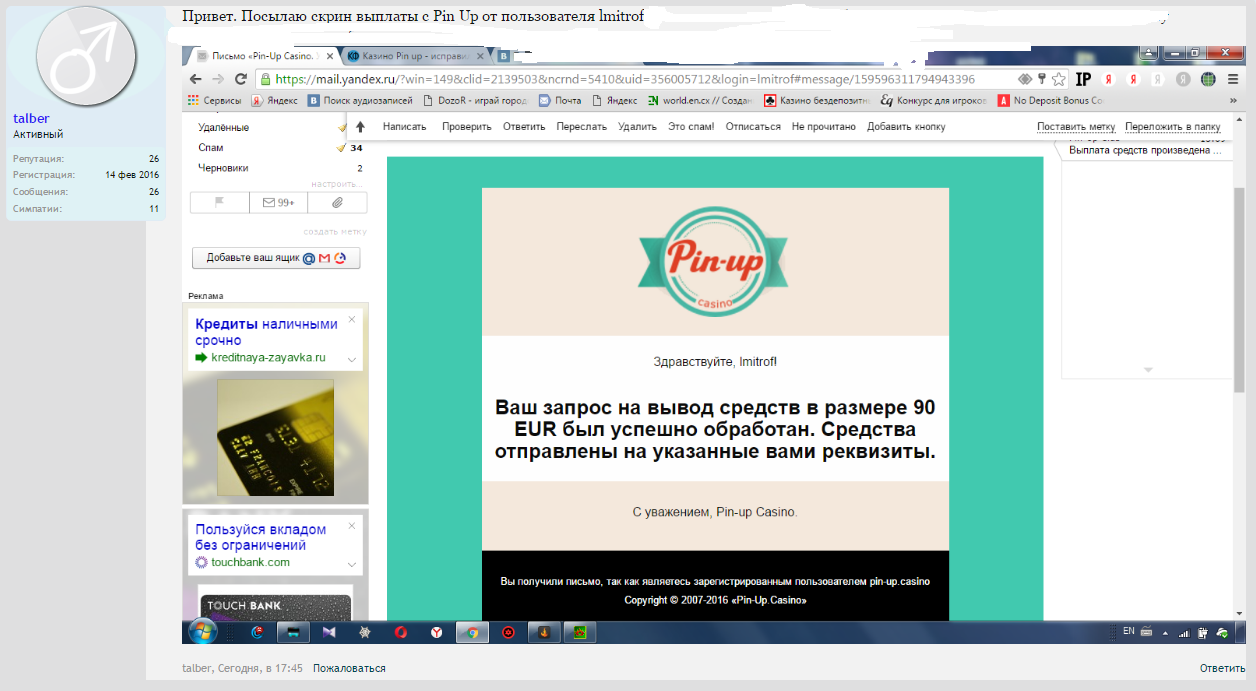Click Добавить кнопку in the toolbar

click(906, 127)
